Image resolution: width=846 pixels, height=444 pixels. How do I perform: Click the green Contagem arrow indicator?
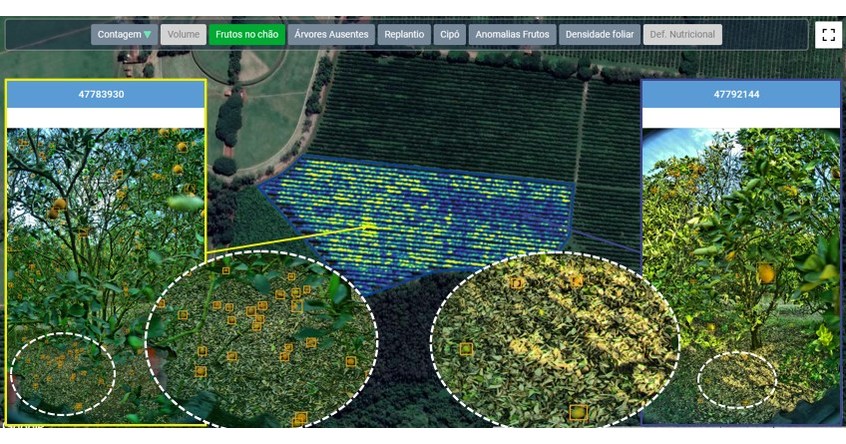147,35
